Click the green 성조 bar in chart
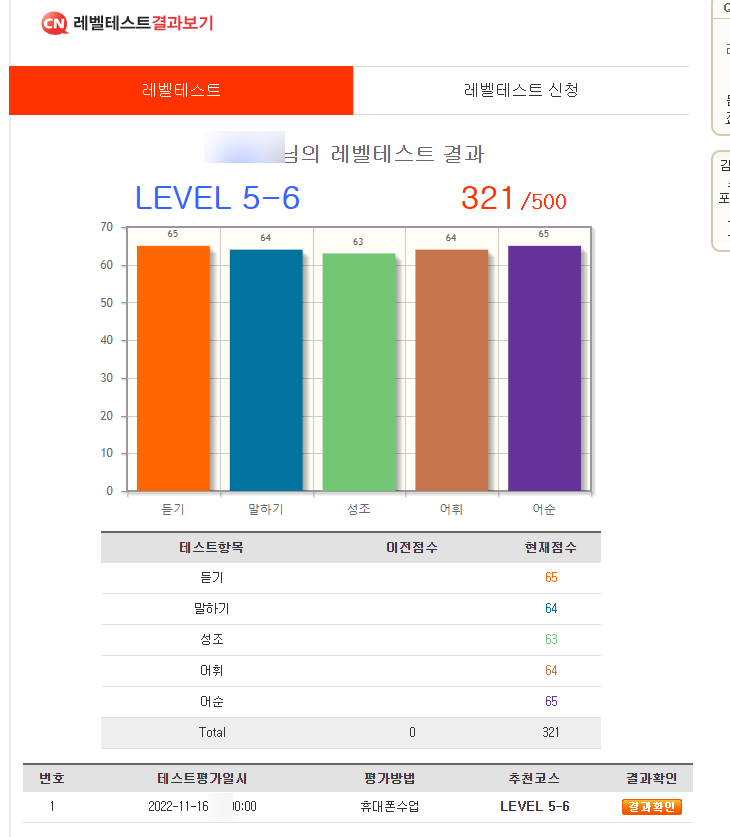This screenshot has width=730, height=837. pos(359,372)
